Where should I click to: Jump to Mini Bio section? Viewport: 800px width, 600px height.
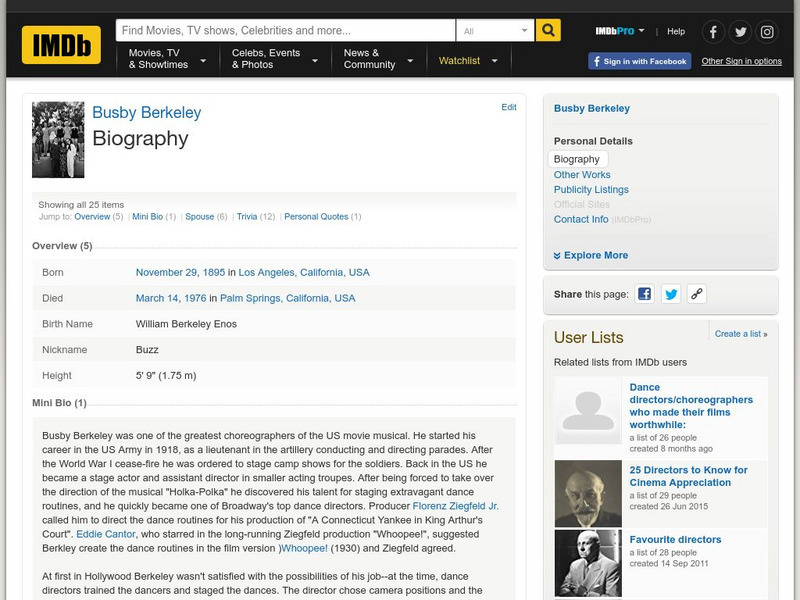tap(147, 217)
